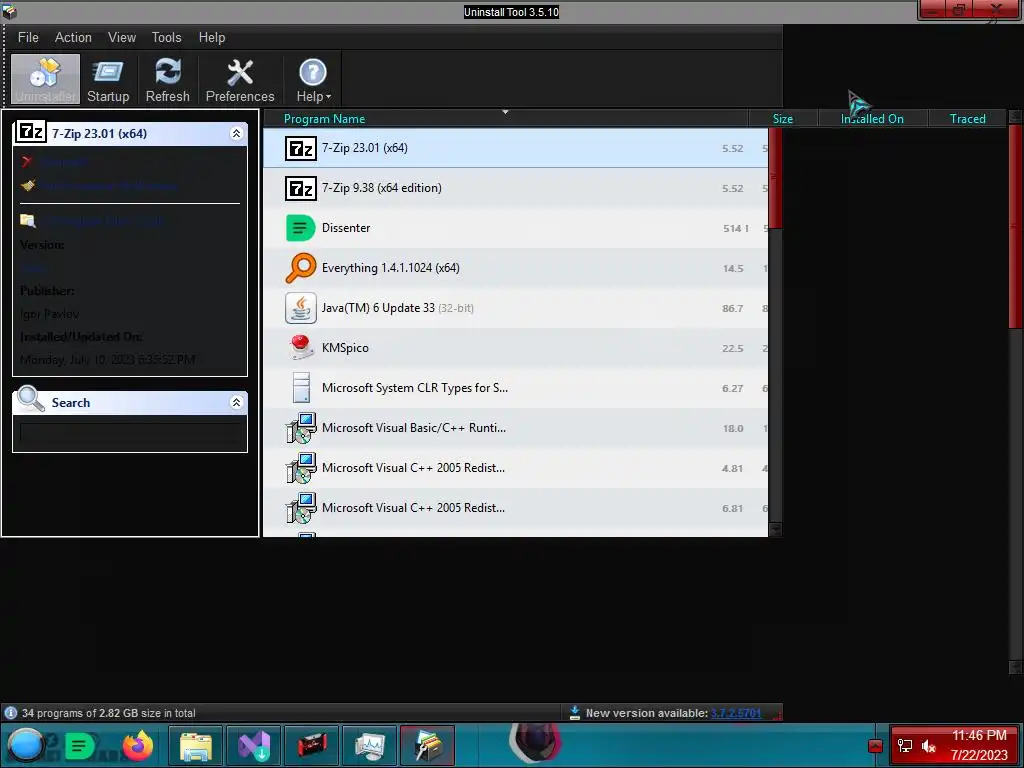Click 7-Zip icon in details panel header
This screenshot has width=1024, height=768.
coord(30,132)
